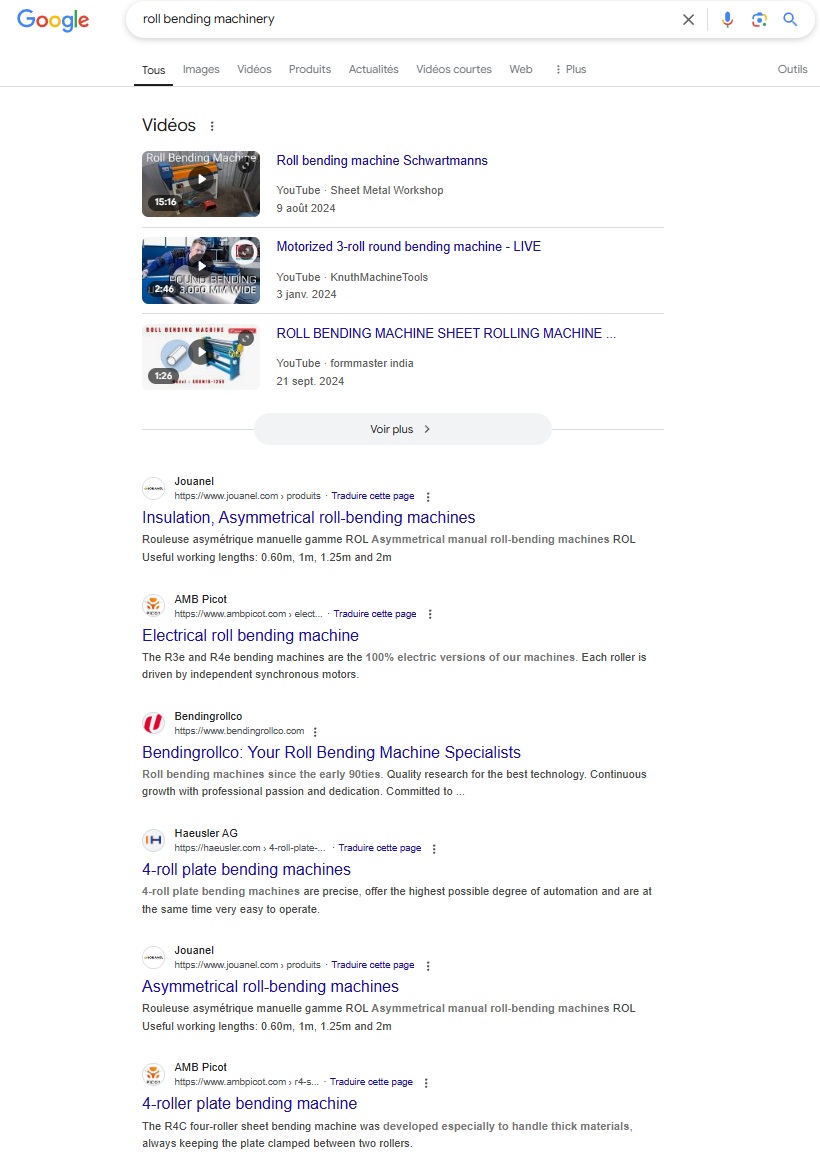Open three-dot options for second Jouanel result
The image size is (820, 1161).
[x=428, y=966]
